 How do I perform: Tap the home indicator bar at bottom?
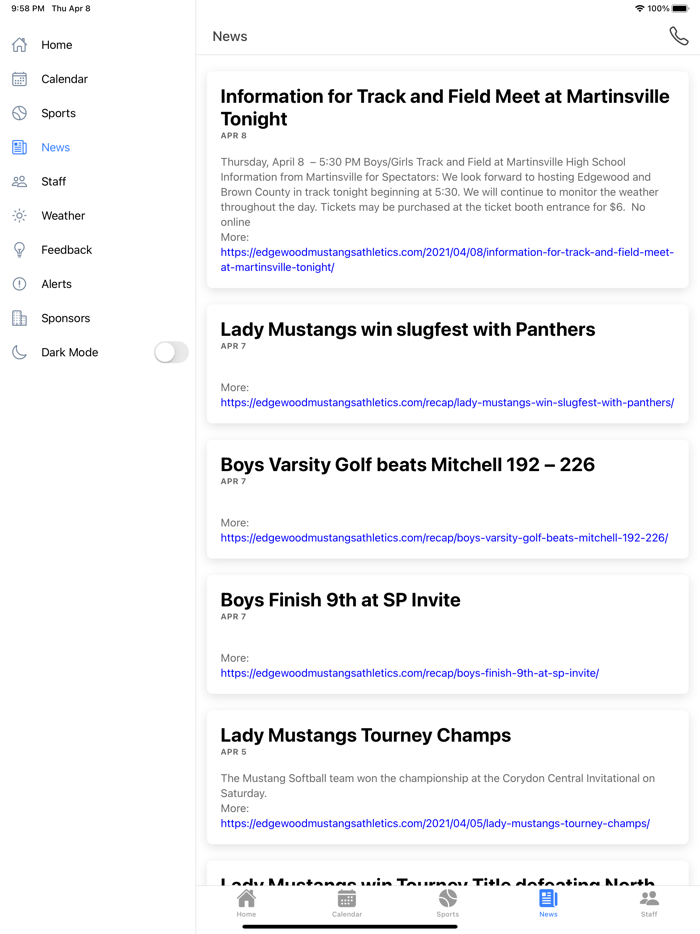(350, 927)
